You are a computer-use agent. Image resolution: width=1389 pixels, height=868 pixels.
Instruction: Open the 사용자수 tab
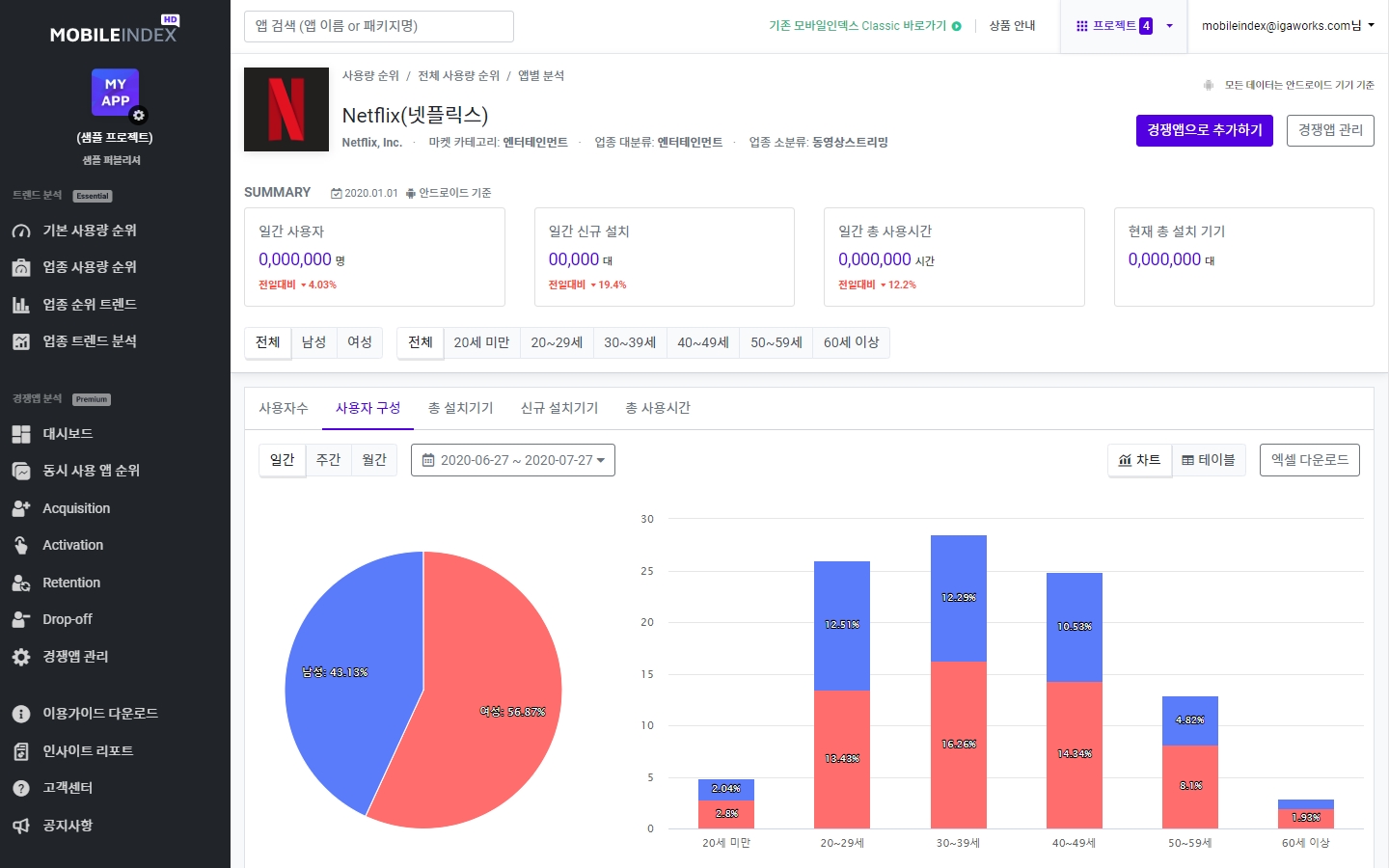tap(284, 408)
